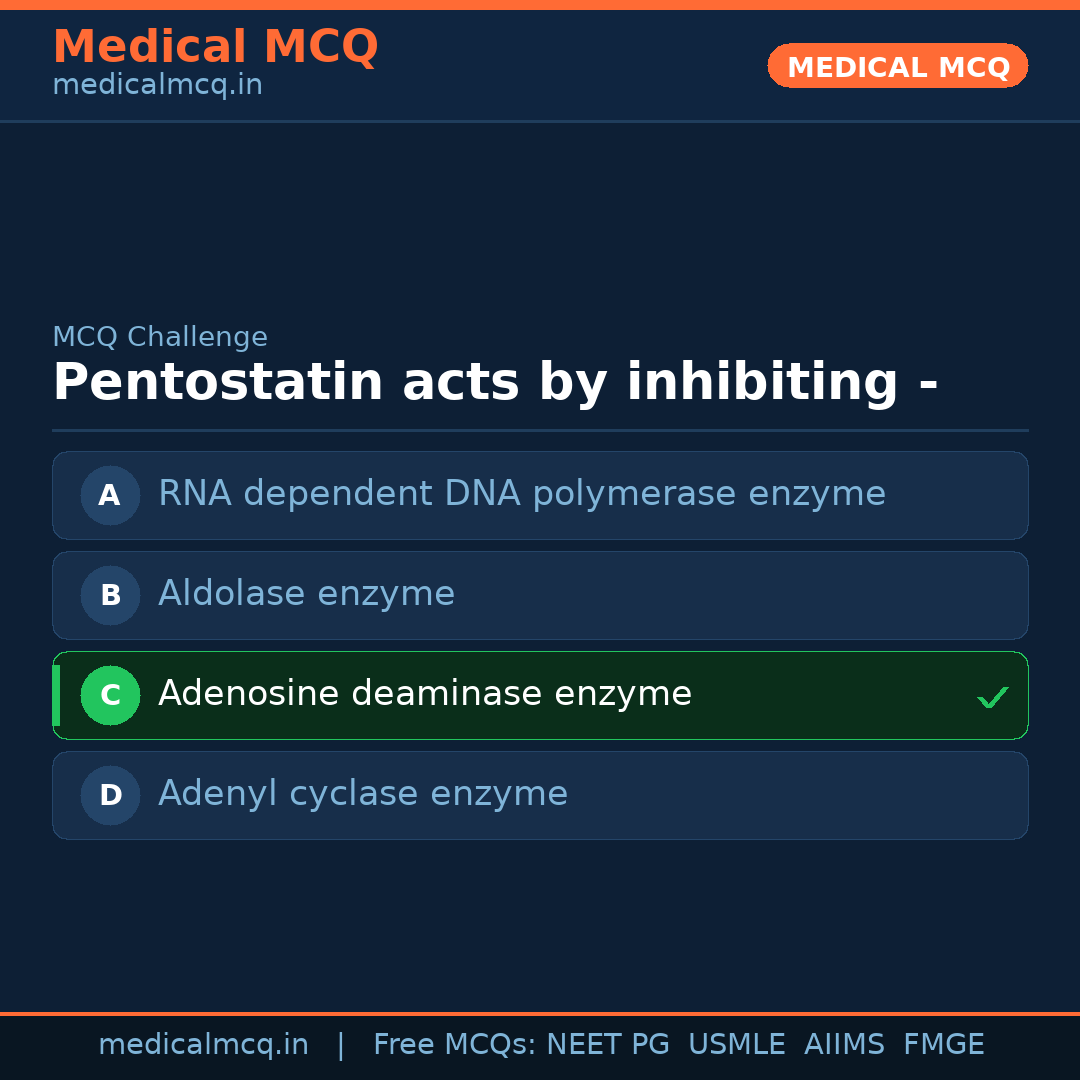Choose Adenosine deaminase enzyme option
1080x1080 pixels.
tap(425, 694)
